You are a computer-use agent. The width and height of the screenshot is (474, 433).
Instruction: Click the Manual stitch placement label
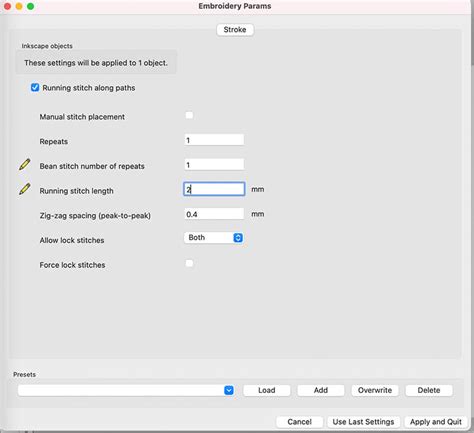[x=82, y=117]
